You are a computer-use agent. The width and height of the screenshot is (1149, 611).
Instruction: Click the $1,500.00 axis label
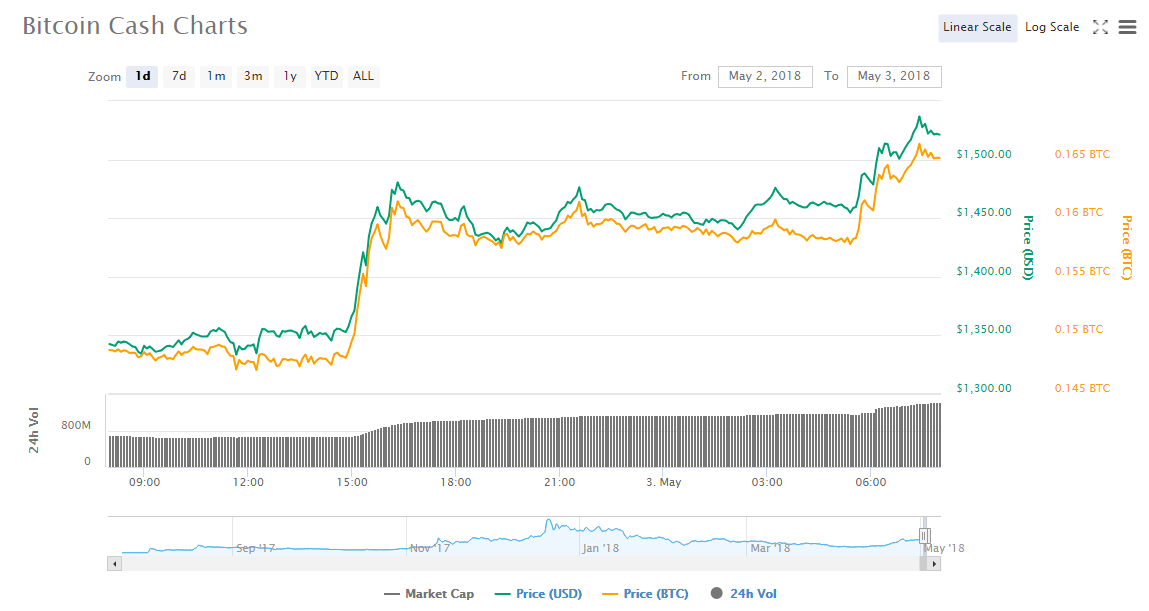pos(983,155)
